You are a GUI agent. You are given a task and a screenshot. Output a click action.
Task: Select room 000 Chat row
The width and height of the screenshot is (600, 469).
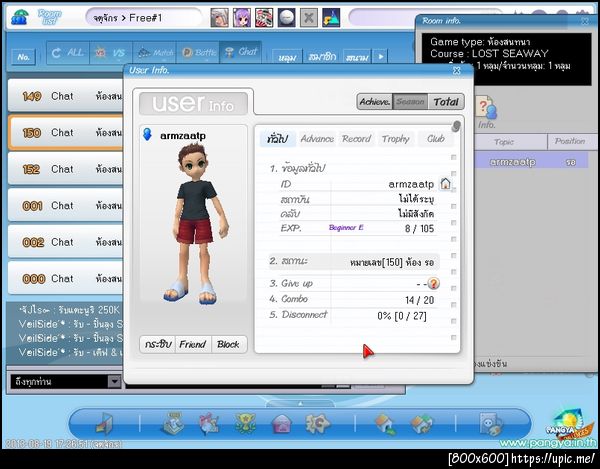click(66, 278)
